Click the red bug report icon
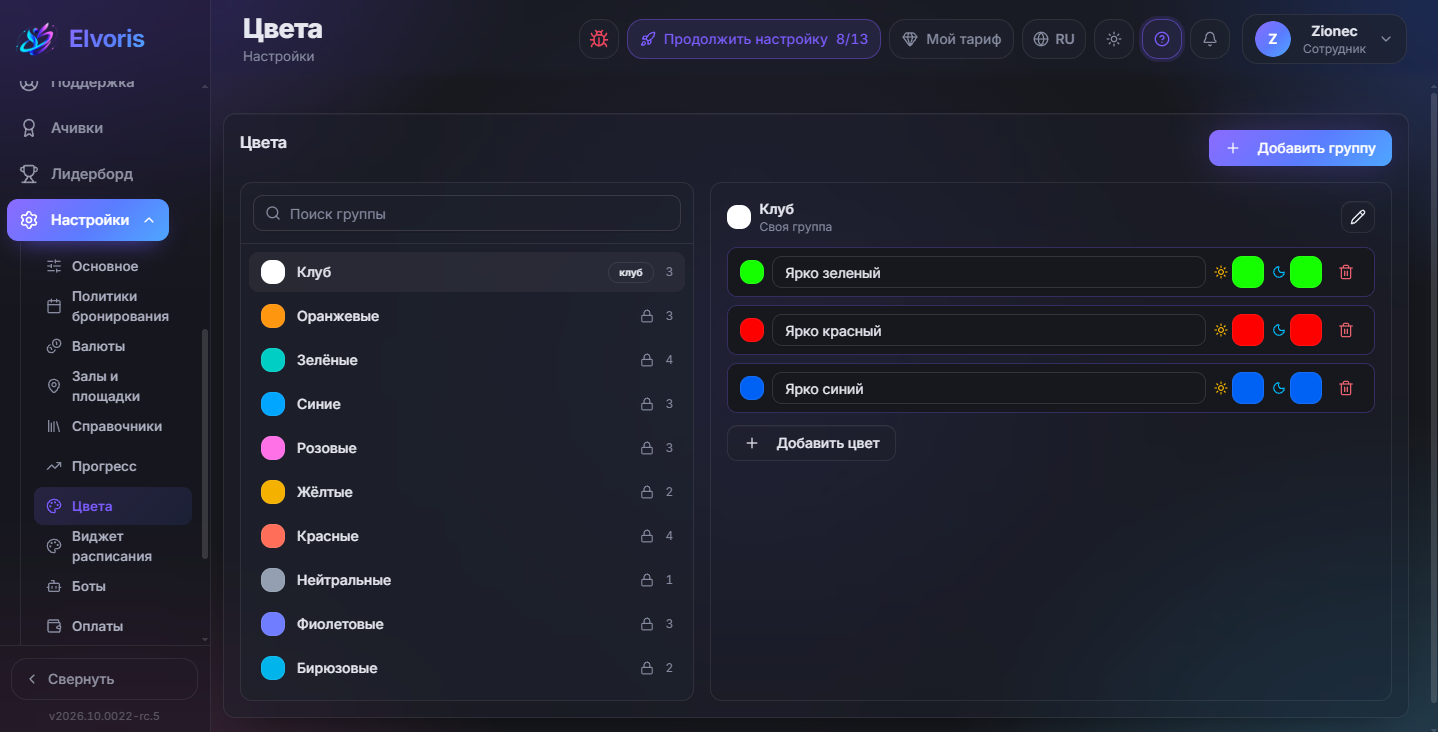 [x=599, y=39]
